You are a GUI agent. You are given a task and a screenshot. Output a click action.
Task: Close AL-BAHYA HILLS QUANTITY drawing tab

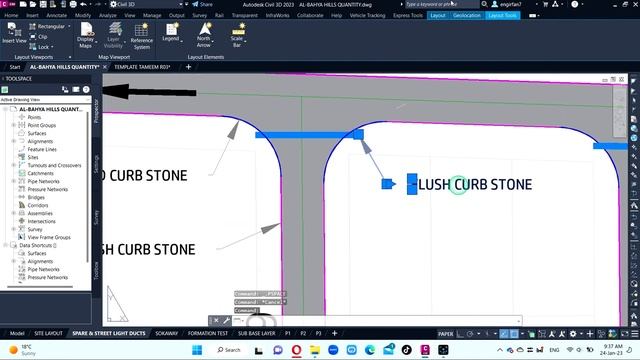point(105,67)
